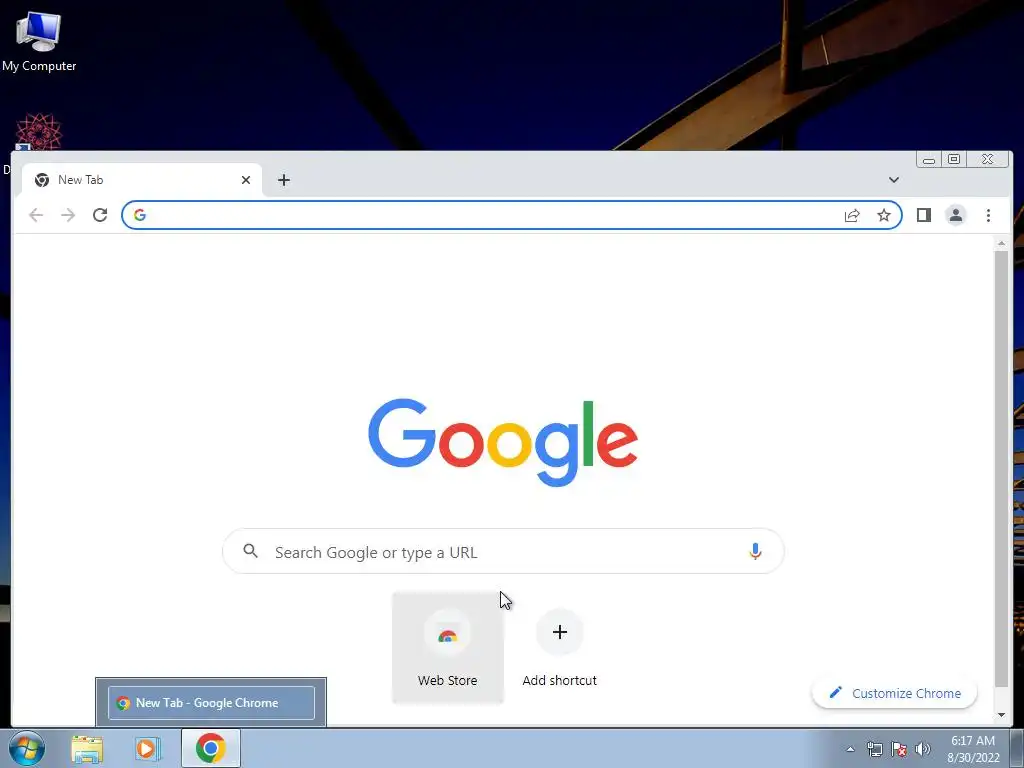Open the My Computer desktop icon
This screenshot has height=768, width=1024.
pos(39,41)
